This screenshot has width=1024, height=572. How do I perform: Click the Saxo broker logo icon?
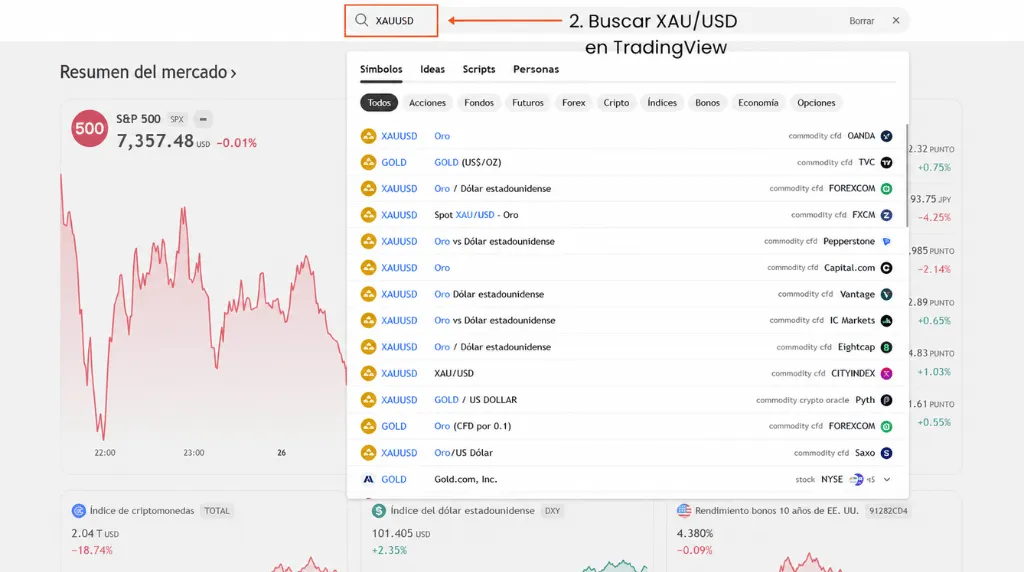[886, 453]
